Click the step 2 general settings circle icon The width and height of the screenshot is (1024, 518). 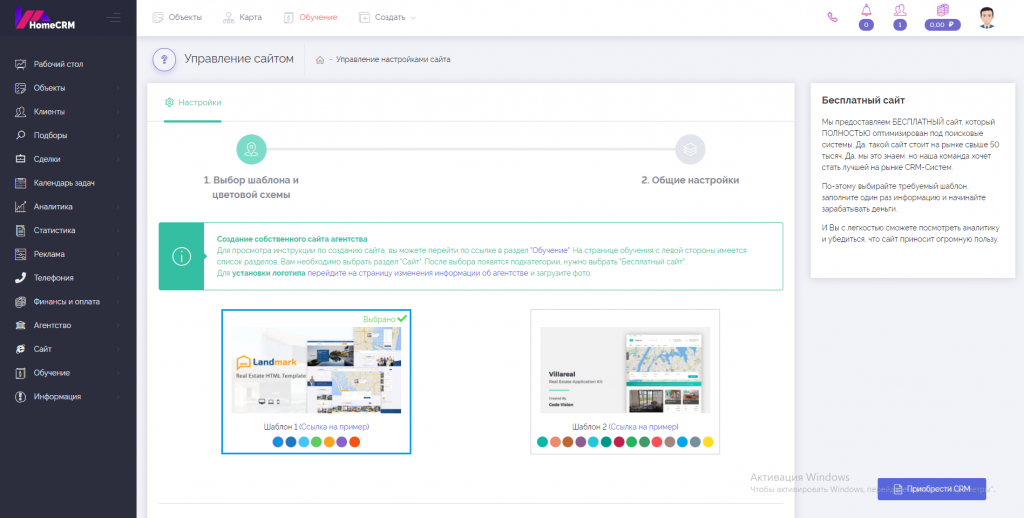tap(689, 149)
